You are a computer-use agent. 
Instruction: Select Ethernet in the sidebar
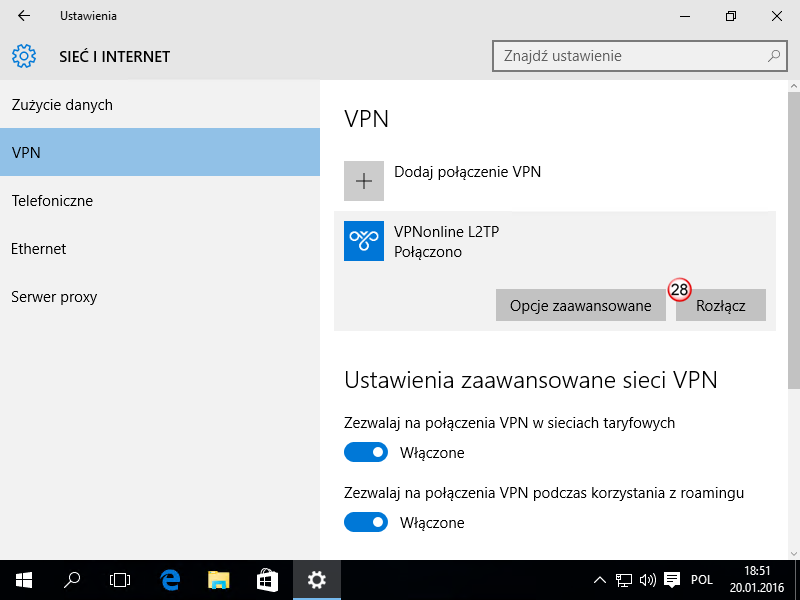[x=160, y=248]
